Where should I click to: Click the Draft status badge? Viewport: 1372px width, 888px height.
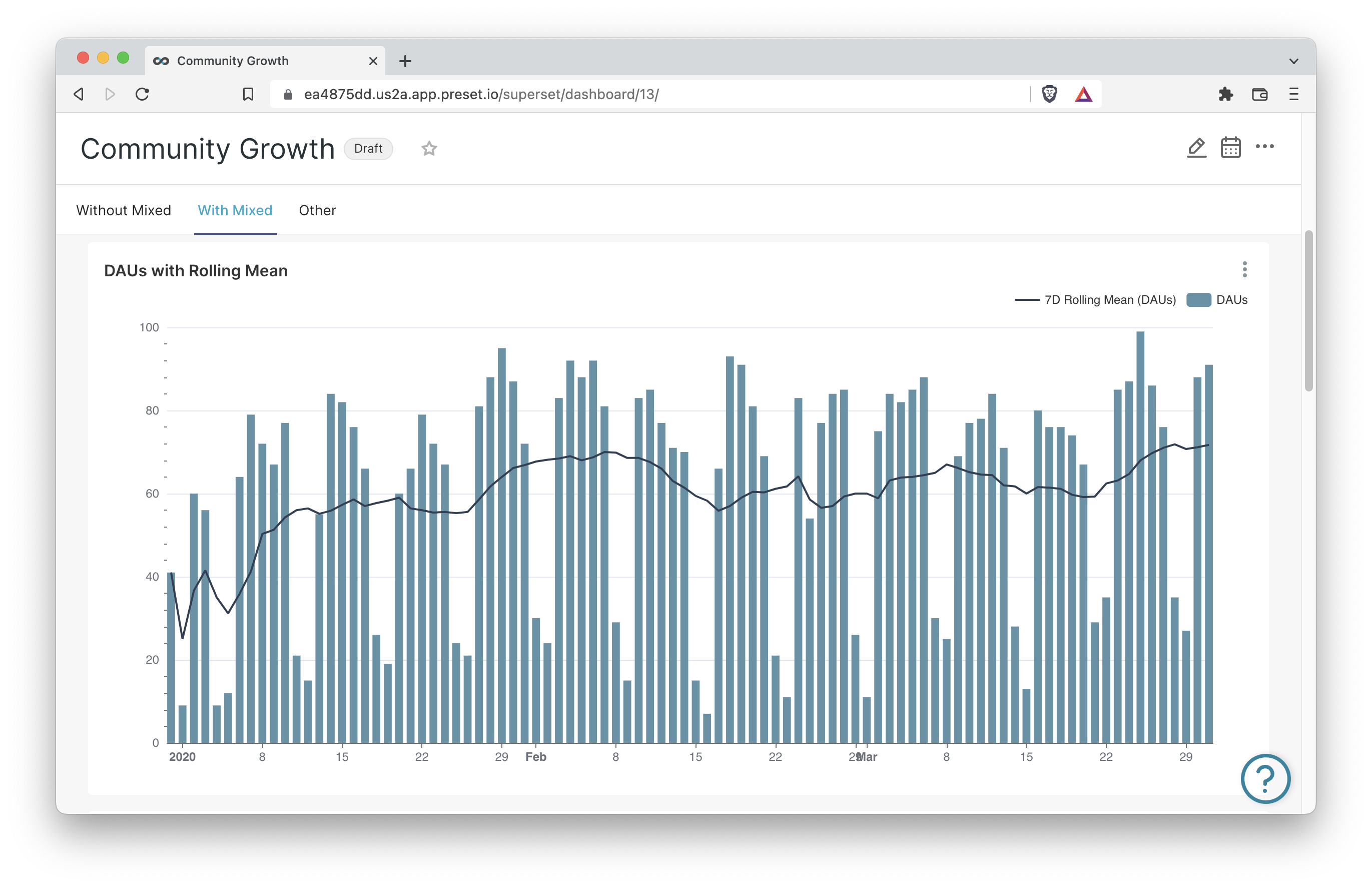[368, 149]
